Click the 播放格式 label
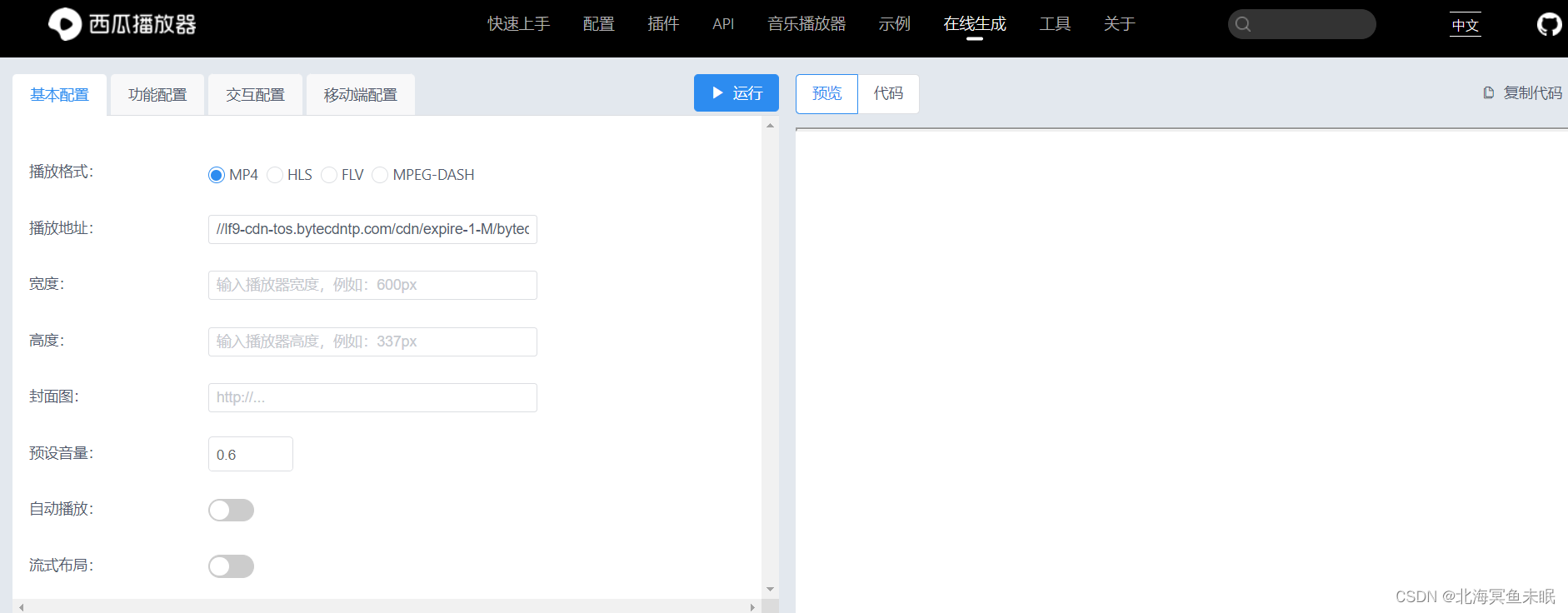The width and height of the screenshot is (1568, 613). click(x=62, y=172)
